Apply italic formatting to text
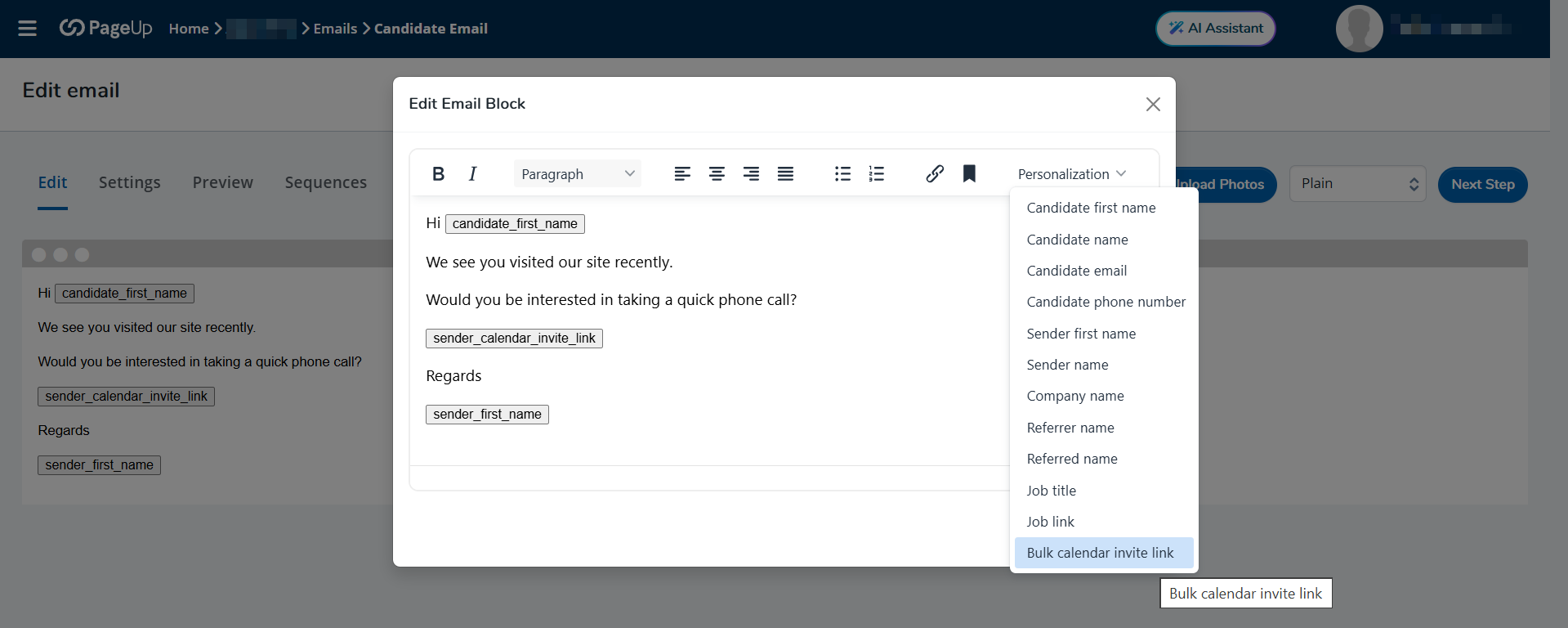1568x628 pixels. (472, 174)
